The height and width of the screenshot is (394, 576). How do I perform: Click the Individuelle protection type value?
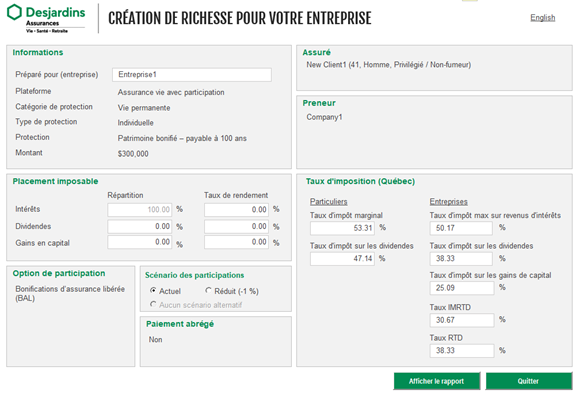tap(136, 123)
